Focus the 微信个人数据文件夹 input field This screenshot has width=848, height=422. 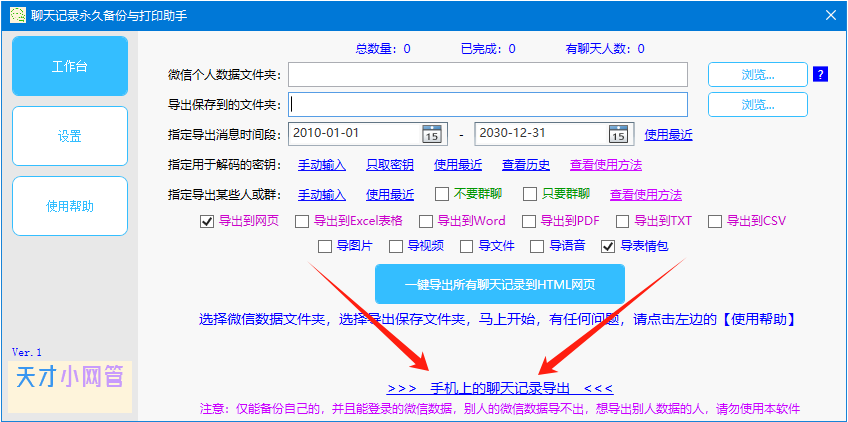(x=488, y=75)
